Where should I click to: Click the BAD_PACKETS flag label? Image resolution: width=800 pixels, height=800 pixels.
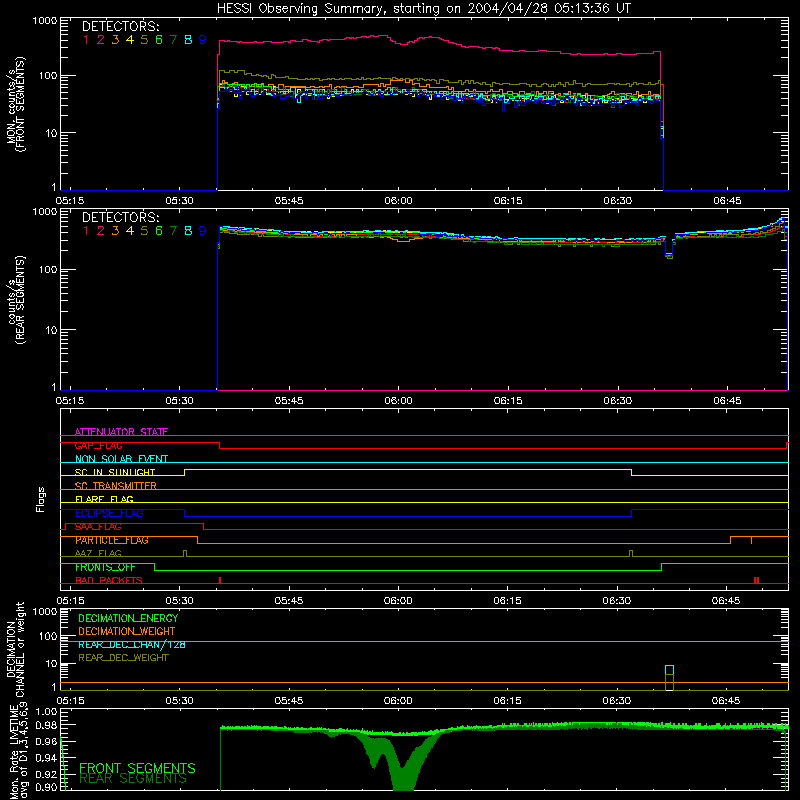click(x=109, y=581)
